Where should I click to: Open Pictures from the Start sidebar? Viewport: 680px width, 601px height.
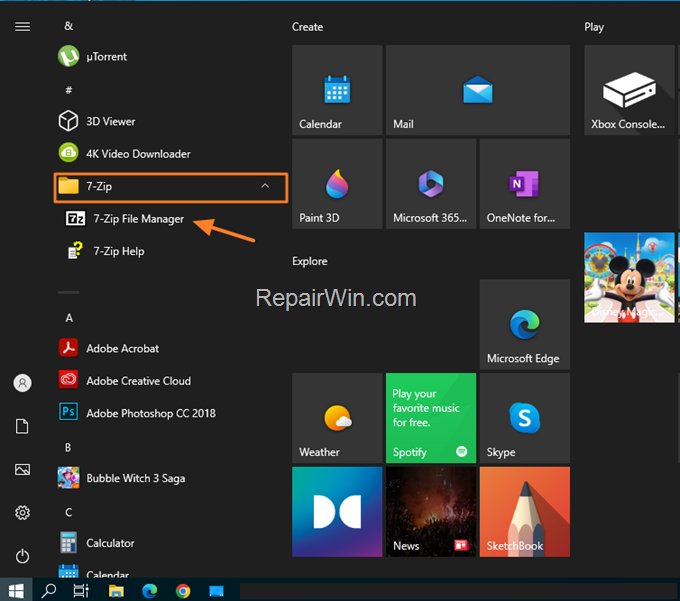click(23, 469)
